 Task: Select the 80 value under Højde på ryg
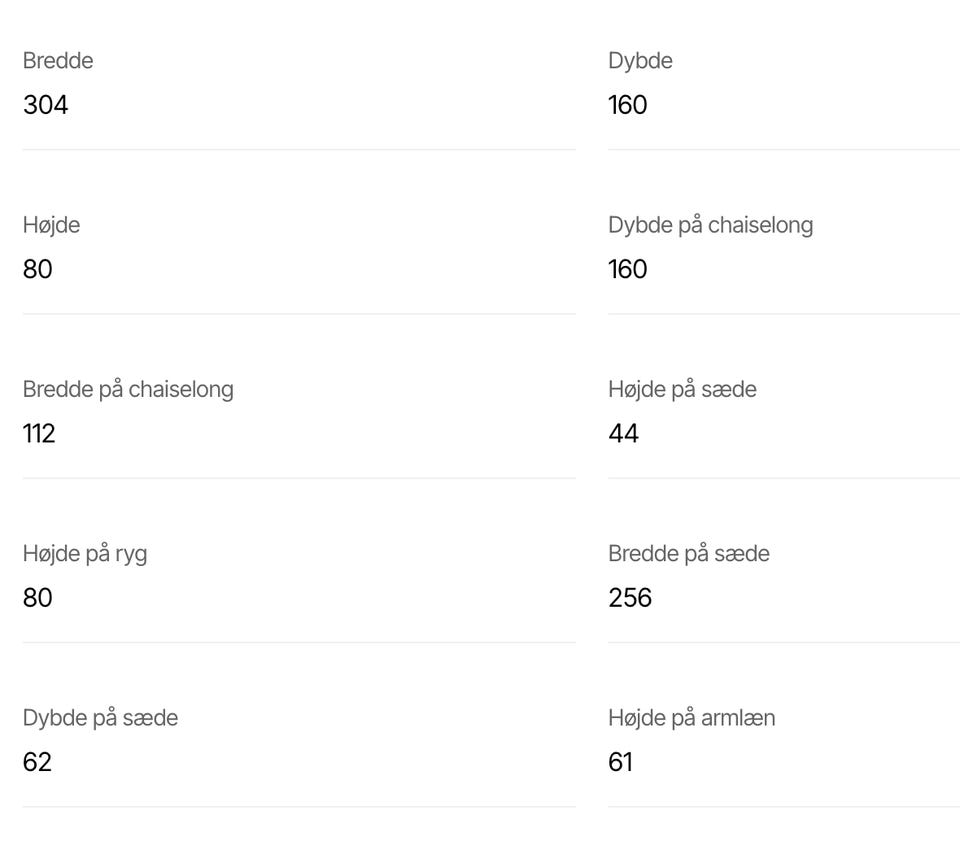pyautogui.click(x=38, y=597)
